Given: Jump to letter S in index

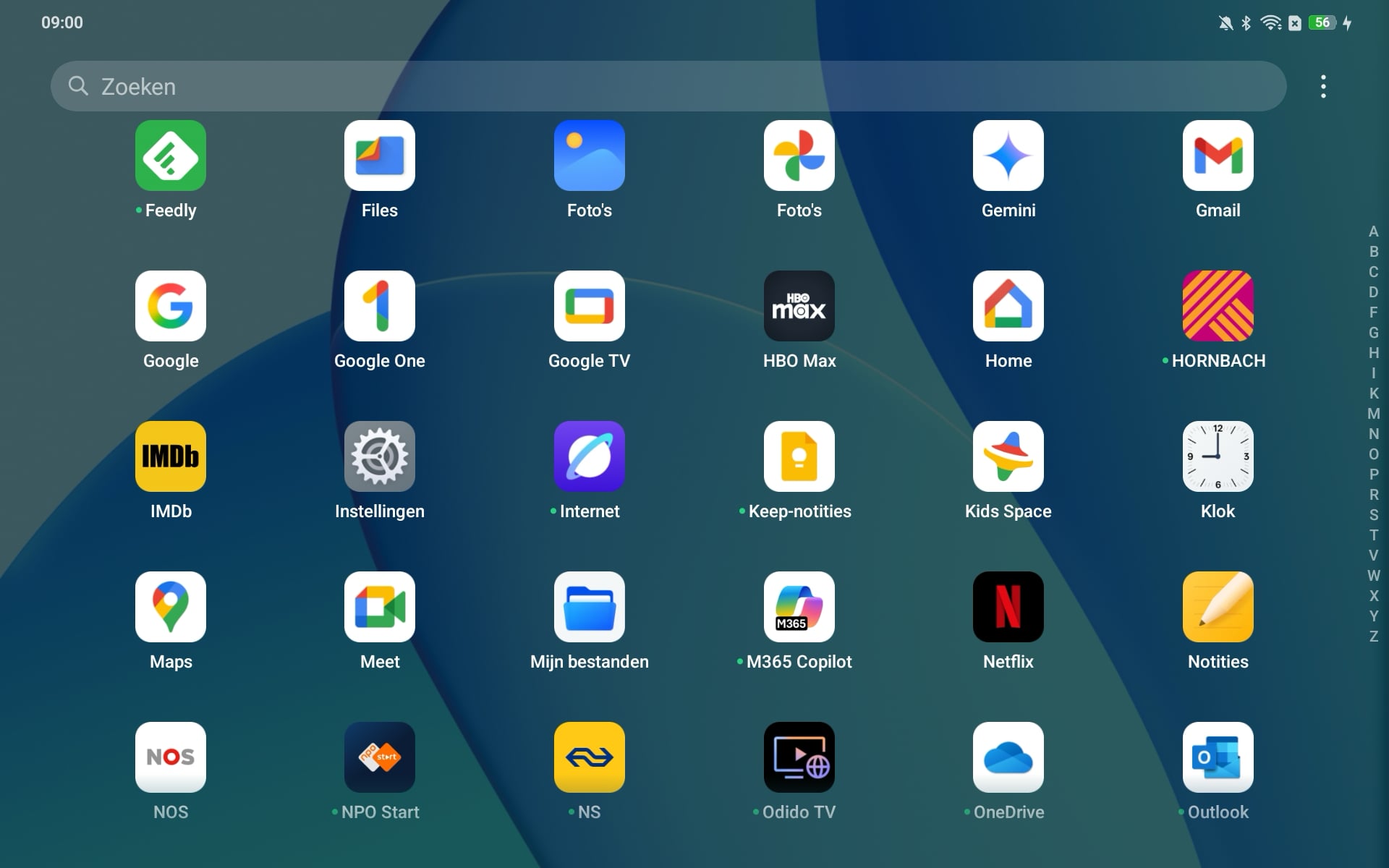Looking at the screenshot, I should (x=1373, y=515).
